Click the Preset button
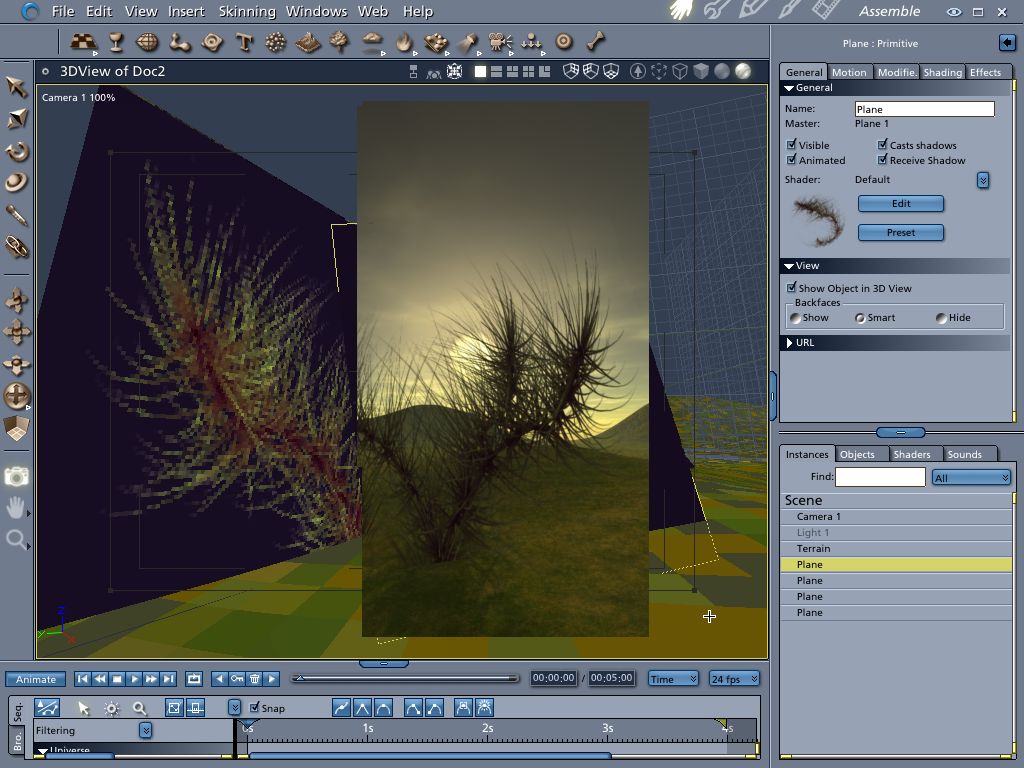 tap(900, 232)
